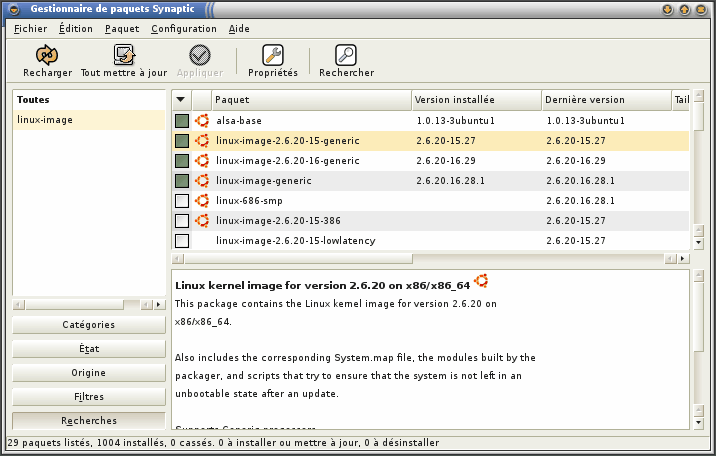The height and width of the screenshot is (456, 716).
Task: Sort by Paquet column header
Action: click(311, 100)
